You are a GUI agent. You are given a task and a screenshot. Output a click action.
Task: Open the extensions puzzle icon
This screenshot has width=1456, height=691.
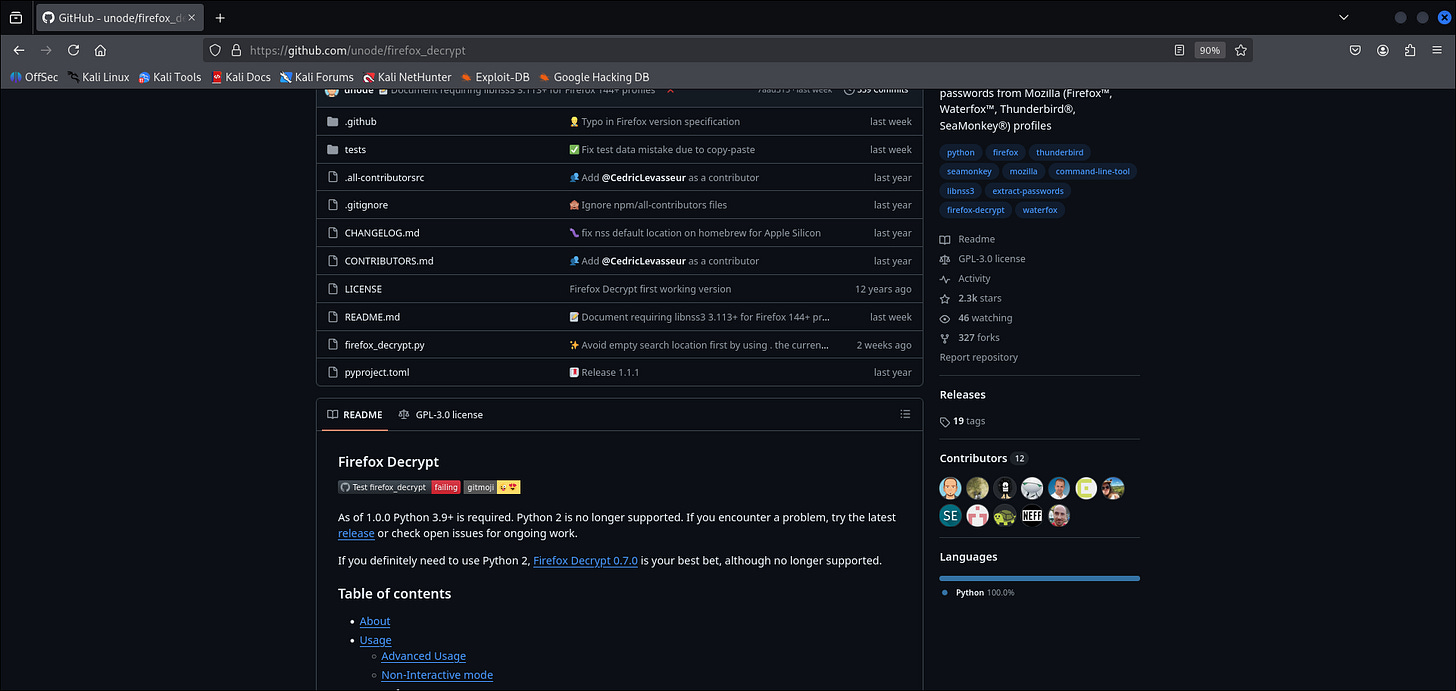pos(1410,50)
